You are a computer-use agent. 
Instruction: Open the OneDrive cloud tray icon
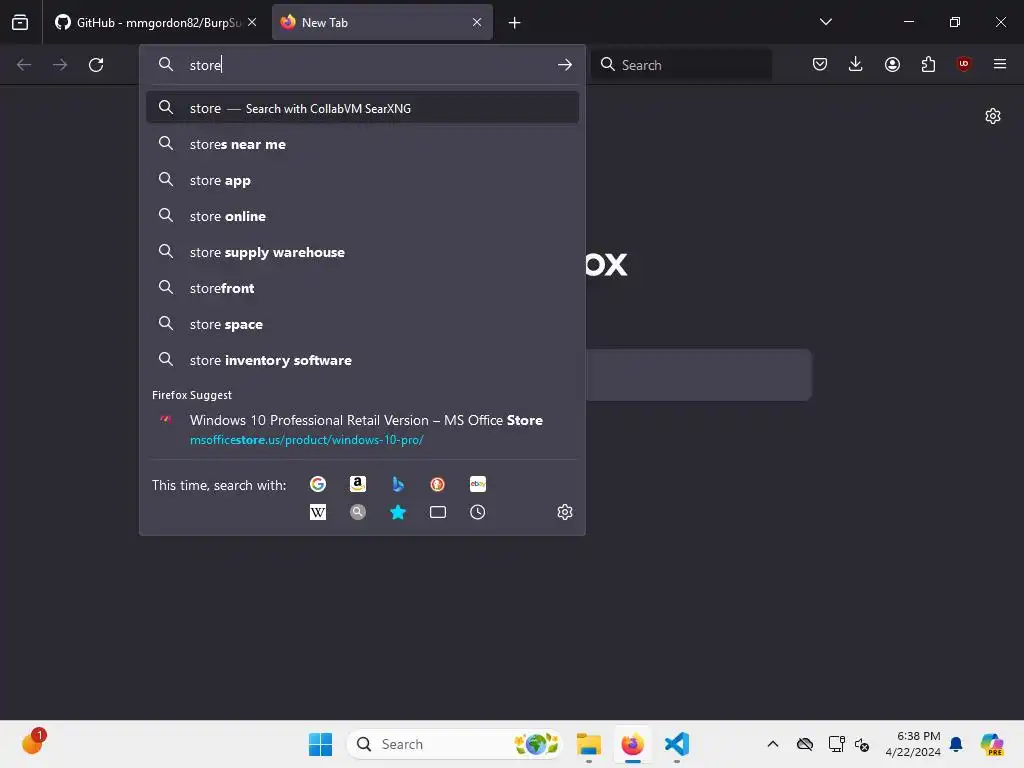(x=805, y=744)
